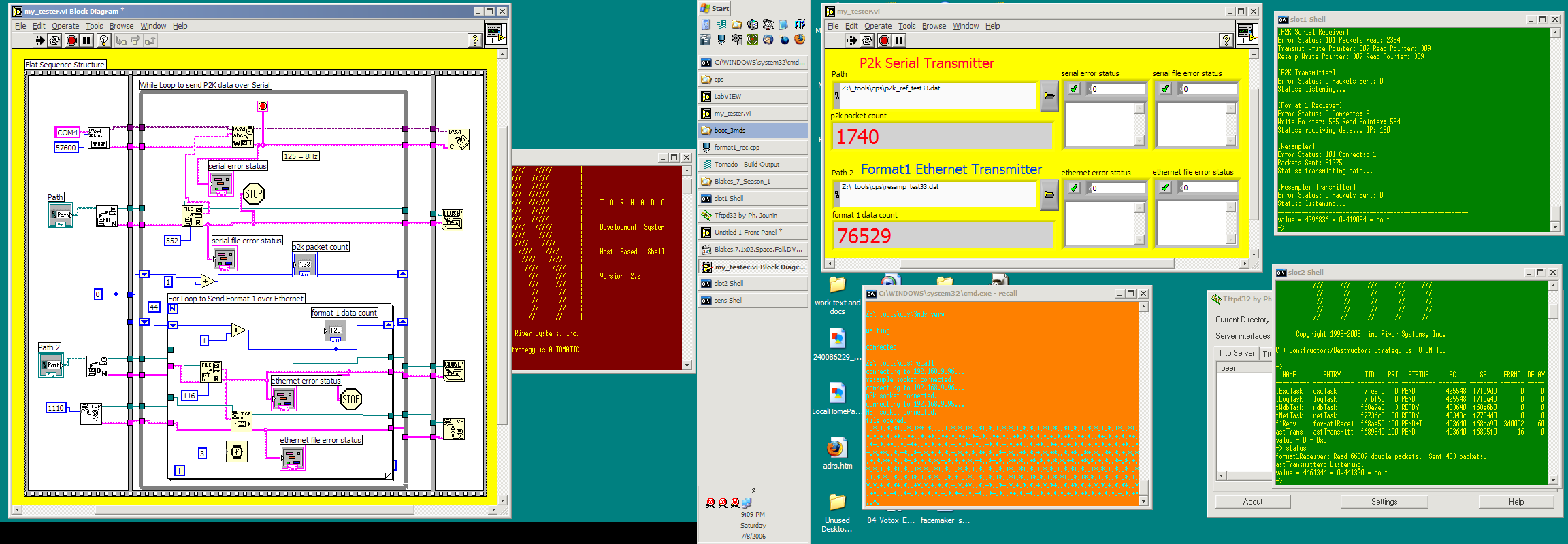Click the About button in Tftpd32
The width and height of the screenshot is (1568, 544).
(1252, 502)
